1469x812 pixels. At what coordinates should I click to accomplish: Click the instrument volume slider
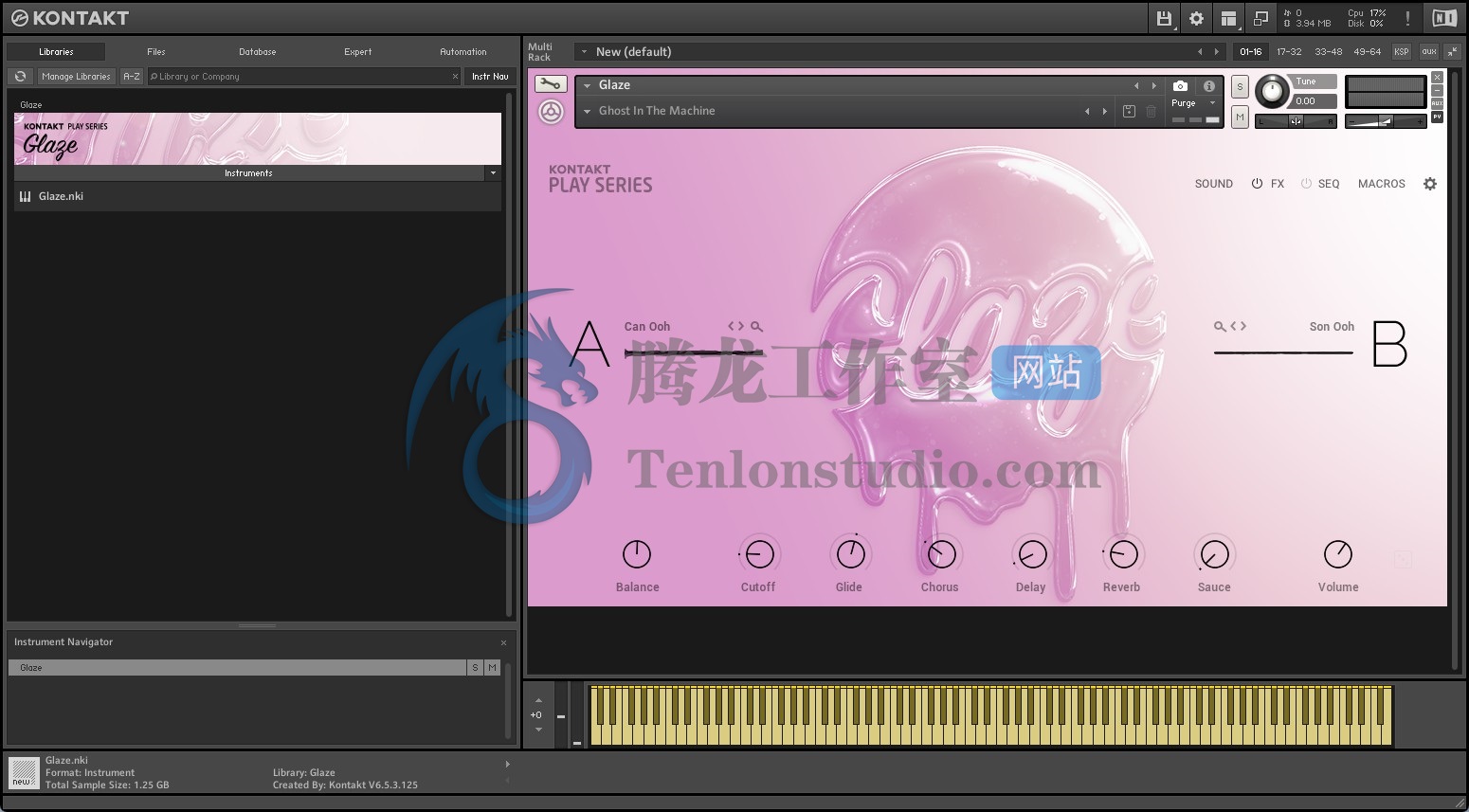[x=1385, y=121]
